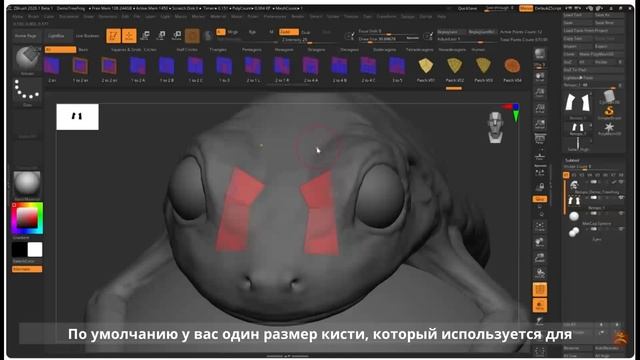The height and width of the screenshot is (360, 640).
Task: Switch to Pentagons category tab
Action: (251, 49)
